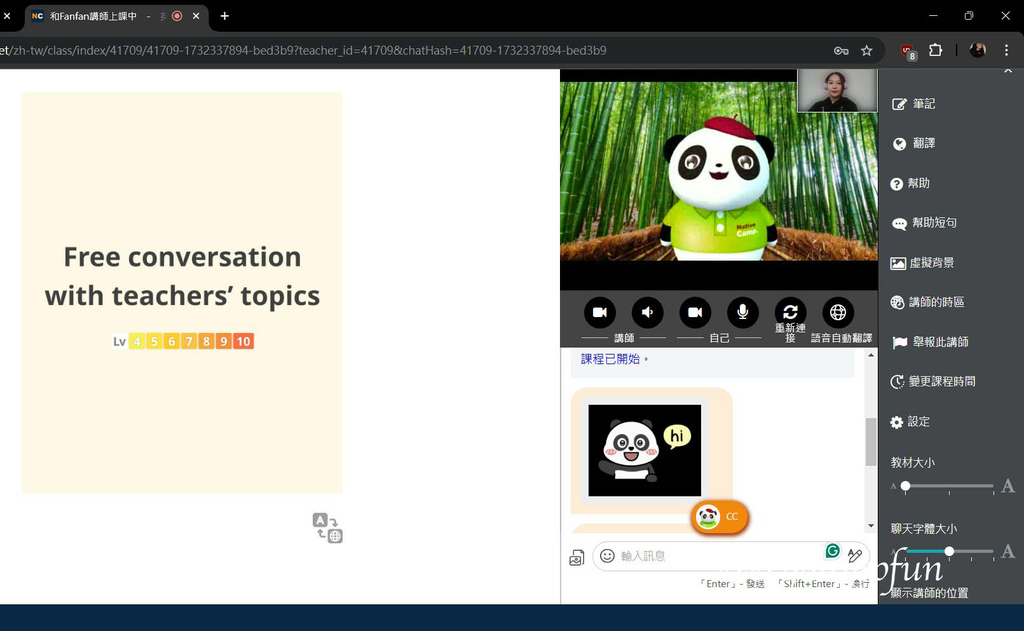Click the material translate icon below slide
Image resolution: width=1024 pixels, height=631 pixels.
[327, 527]
